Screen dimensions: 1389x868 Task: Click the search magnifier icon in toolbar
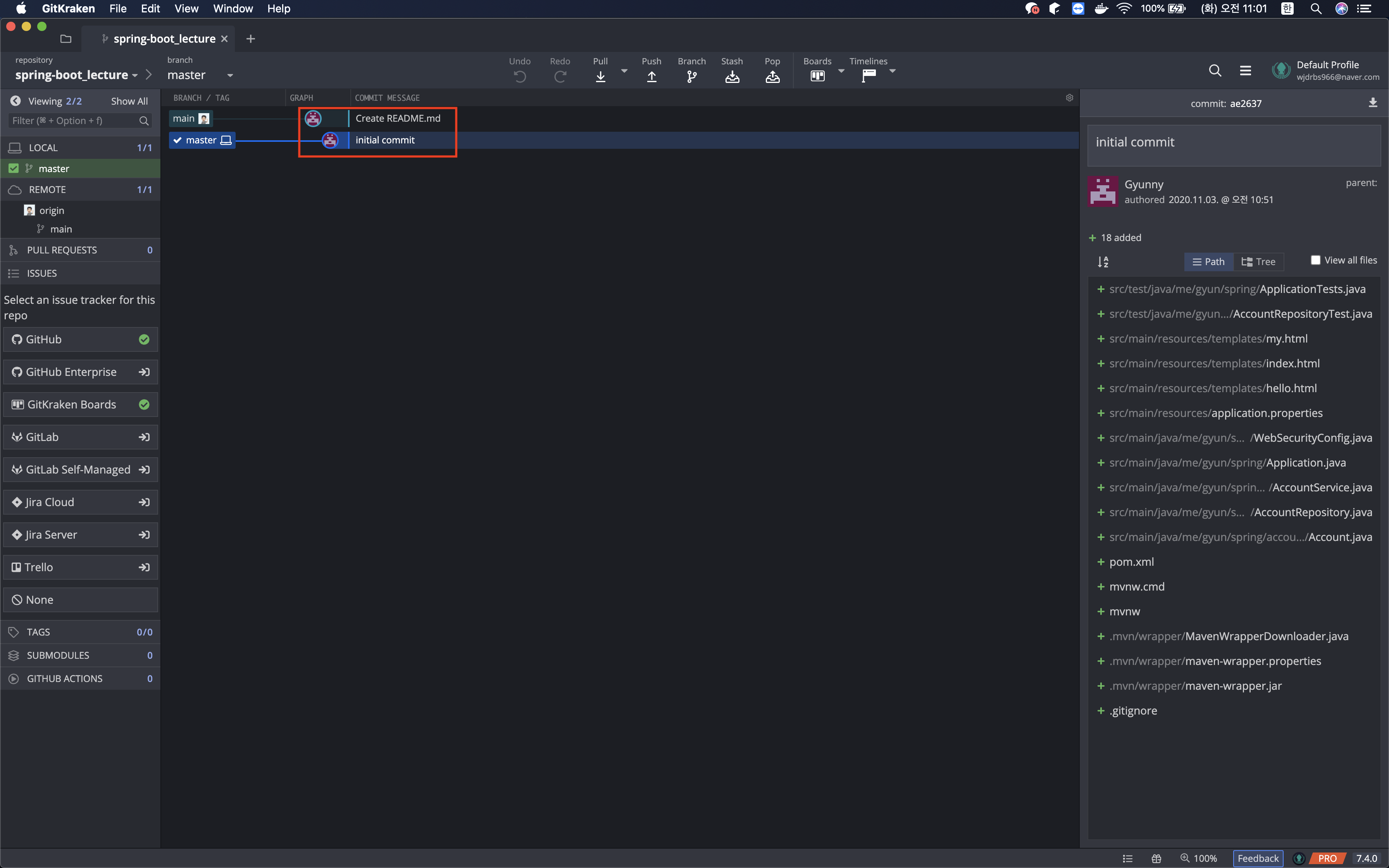click(x=1215, y=71)
